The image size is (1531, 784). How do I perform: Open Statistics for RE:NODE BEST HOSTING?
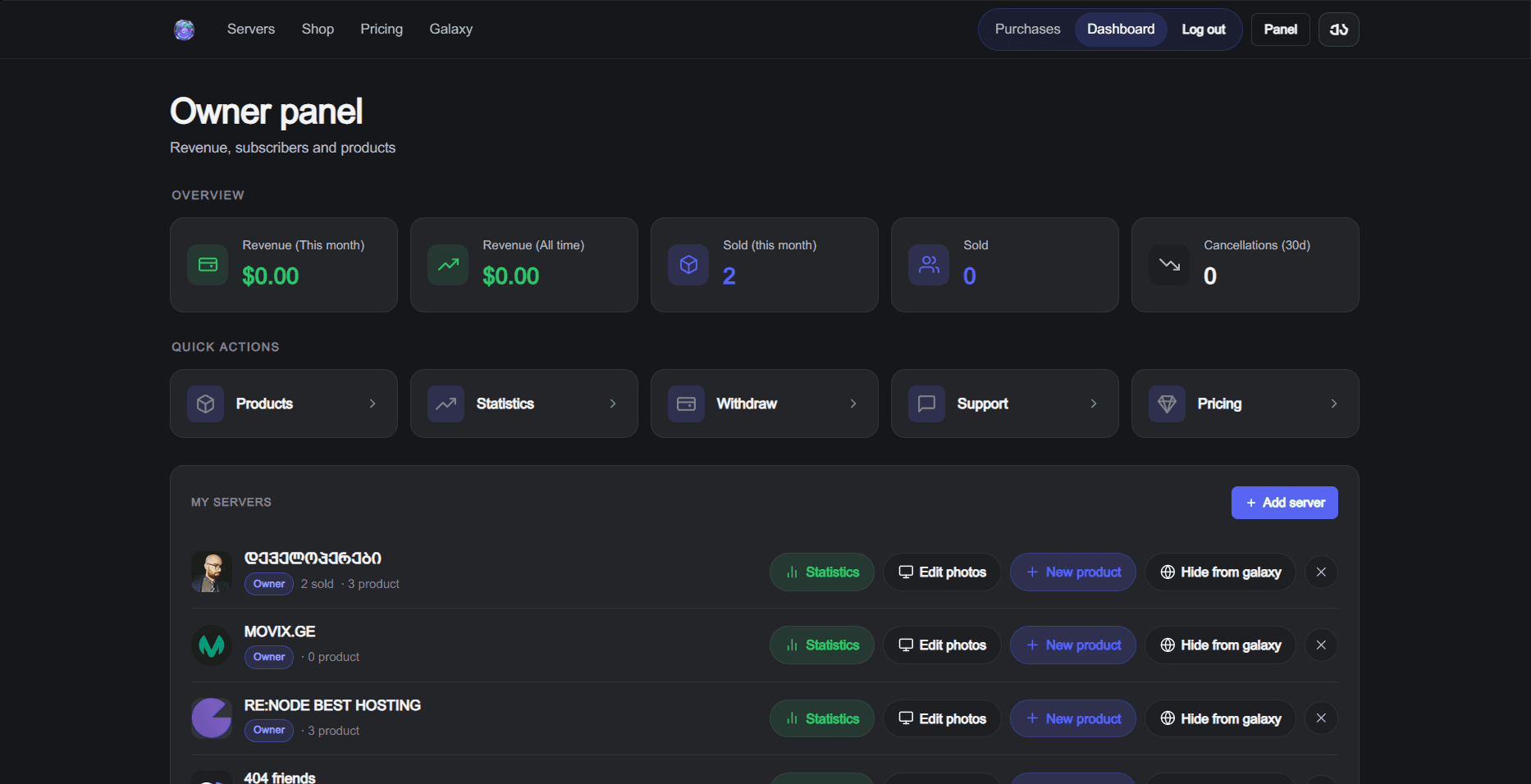[822, 718]
